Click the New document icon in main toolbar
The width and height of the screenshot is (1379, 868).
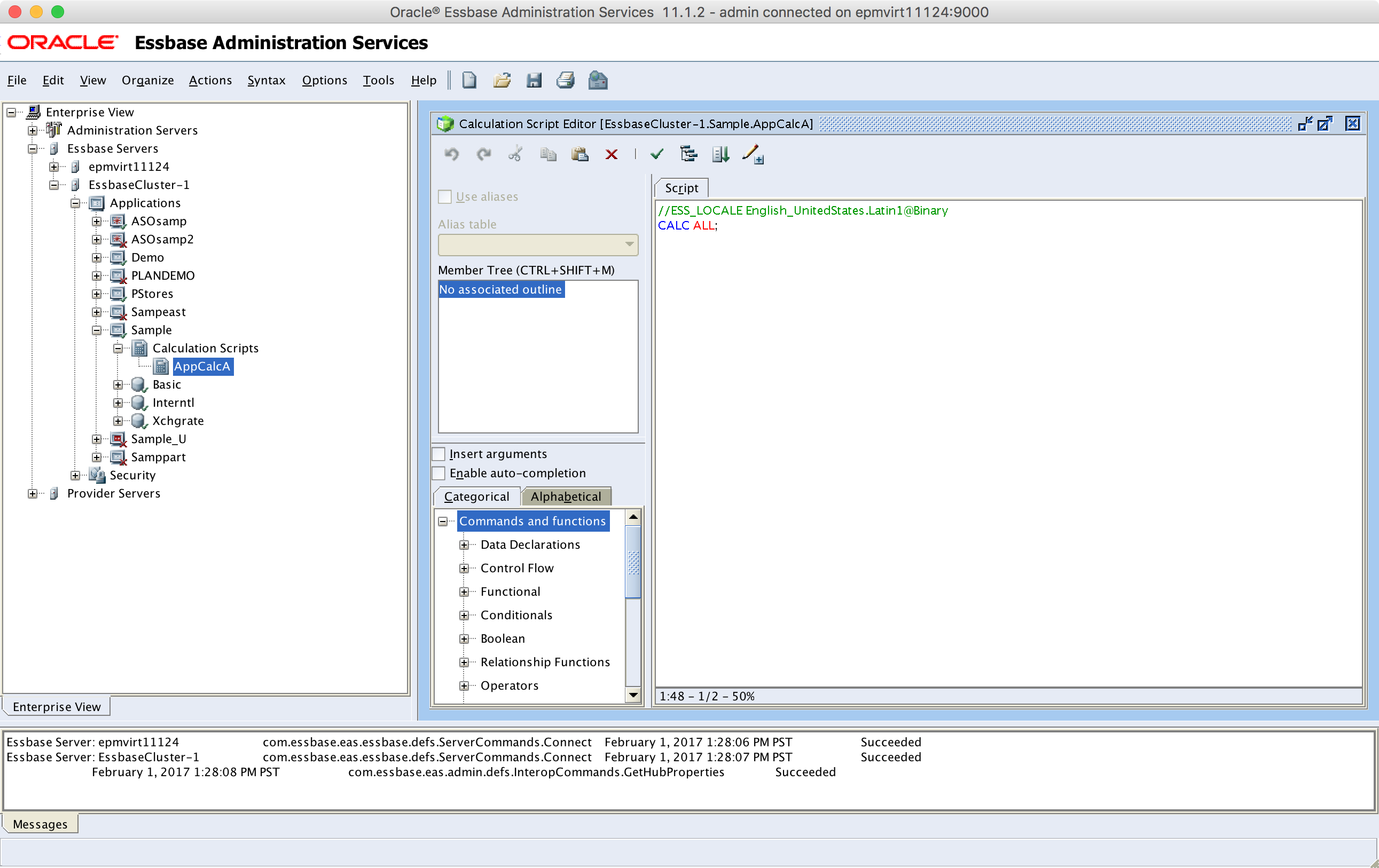(x=469, y=80)
